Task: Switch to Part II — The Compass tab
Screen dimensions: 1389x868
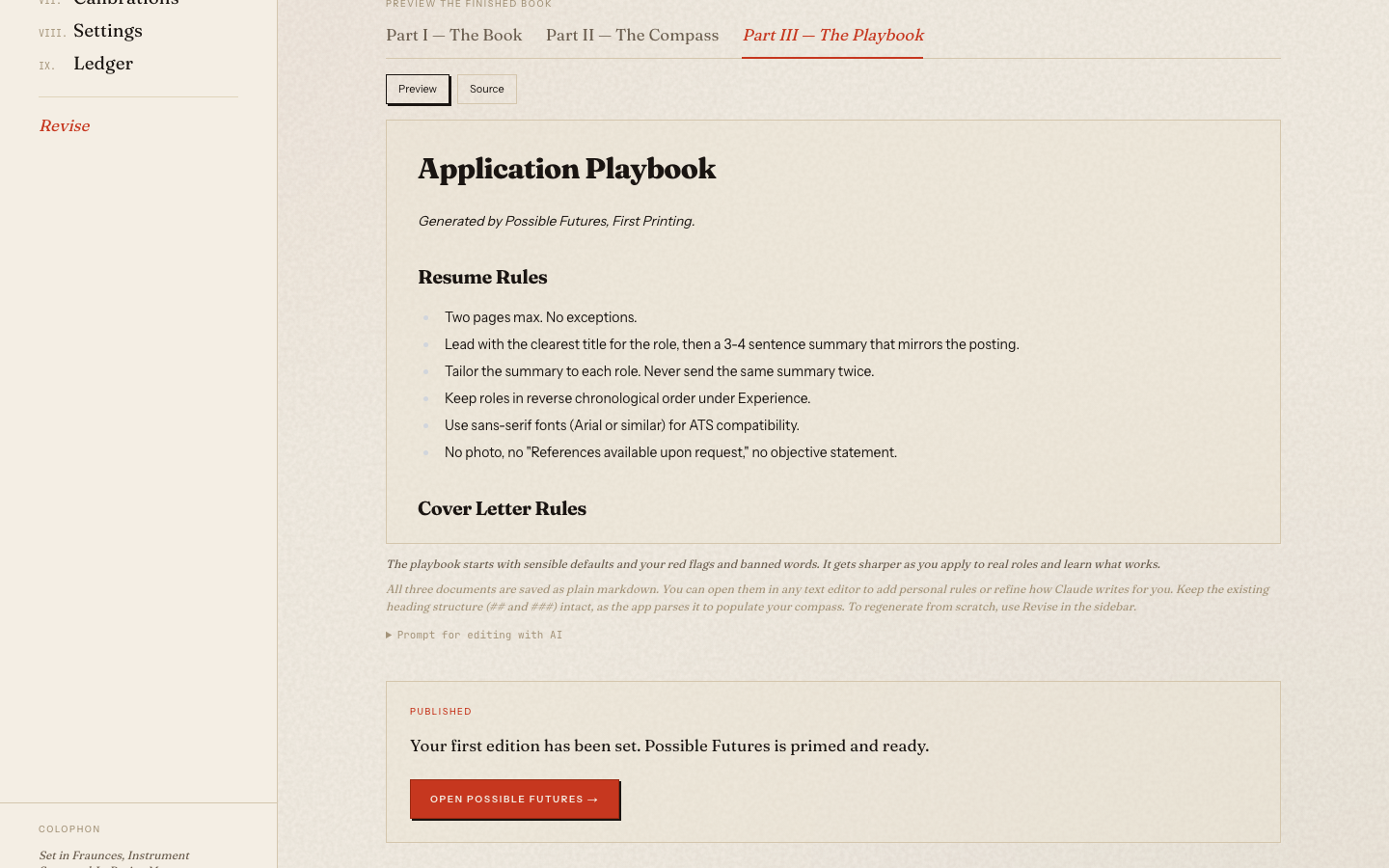Action: click(632, 36)
